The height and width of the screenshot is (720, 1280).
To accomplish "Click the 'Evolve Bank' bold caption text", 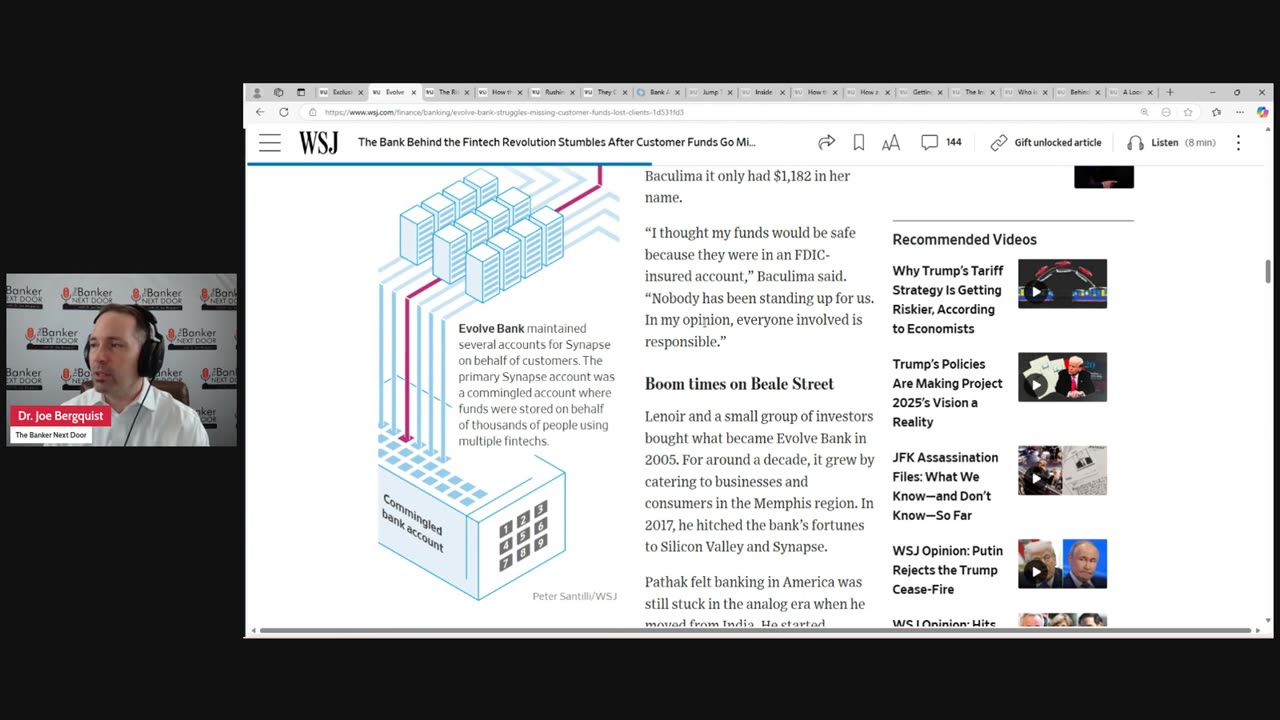I will coord(491,329).
